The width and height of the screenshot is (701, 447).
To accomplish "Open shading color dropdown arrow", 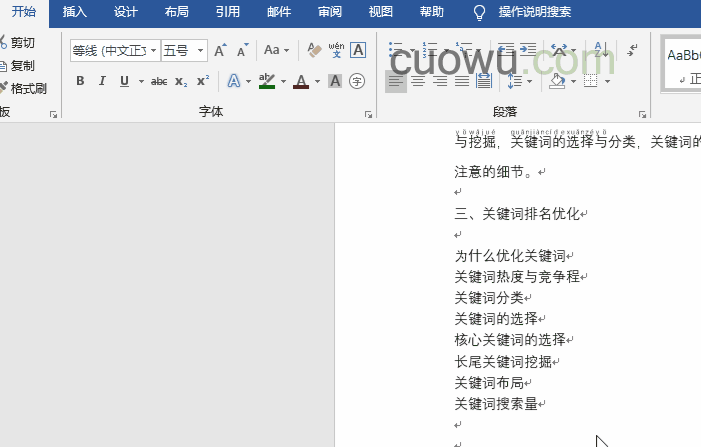I will [574, 81].
